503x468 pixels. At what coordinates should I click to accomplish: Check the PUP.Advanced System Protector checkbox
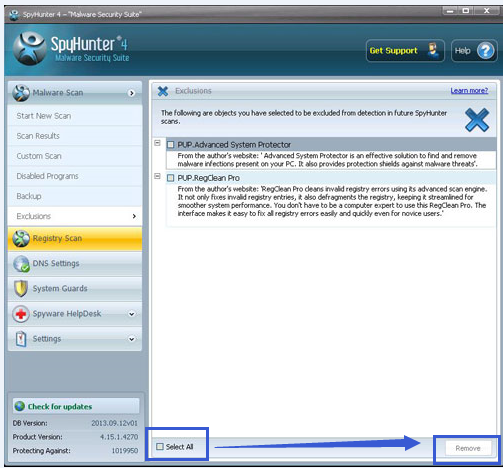pos(170,145)
